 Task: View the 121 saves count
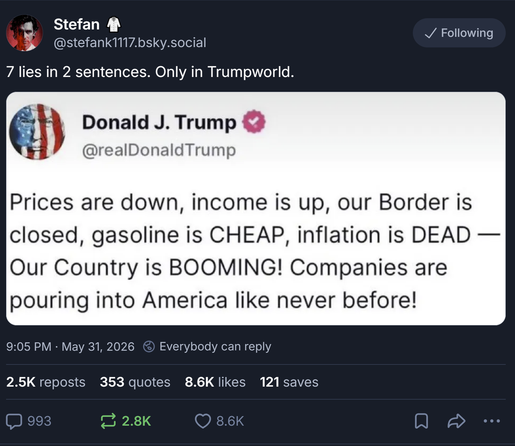[289, 382]
